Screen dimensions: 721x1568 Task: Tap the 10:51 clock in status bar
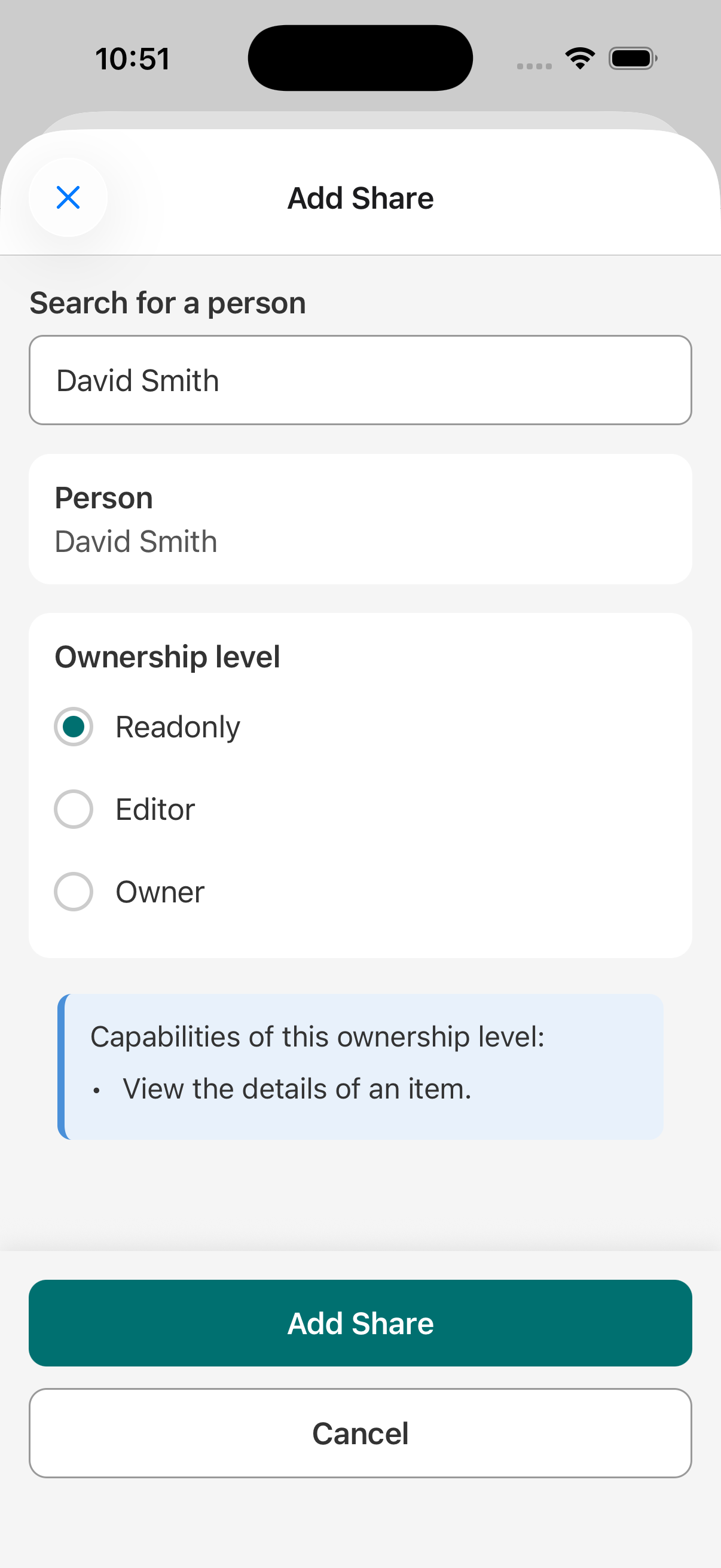[x=132, y=59]
